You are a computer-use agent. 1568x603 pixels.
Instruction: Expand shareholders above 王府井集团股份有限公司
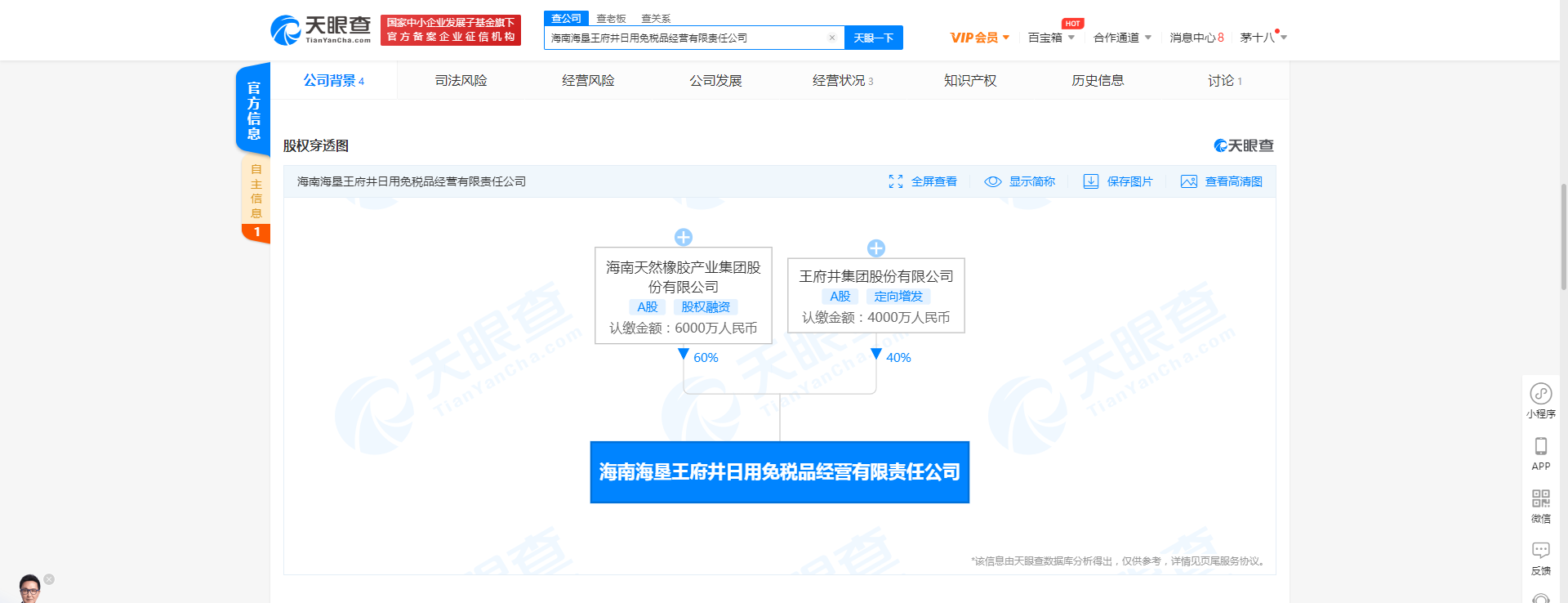876,248
